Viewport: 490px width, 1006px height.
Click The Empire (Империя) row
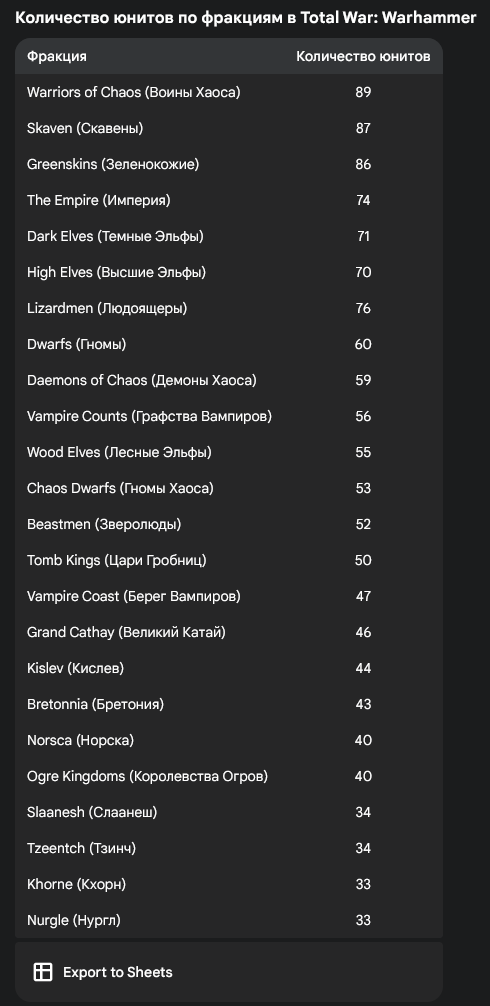(229, 200)
